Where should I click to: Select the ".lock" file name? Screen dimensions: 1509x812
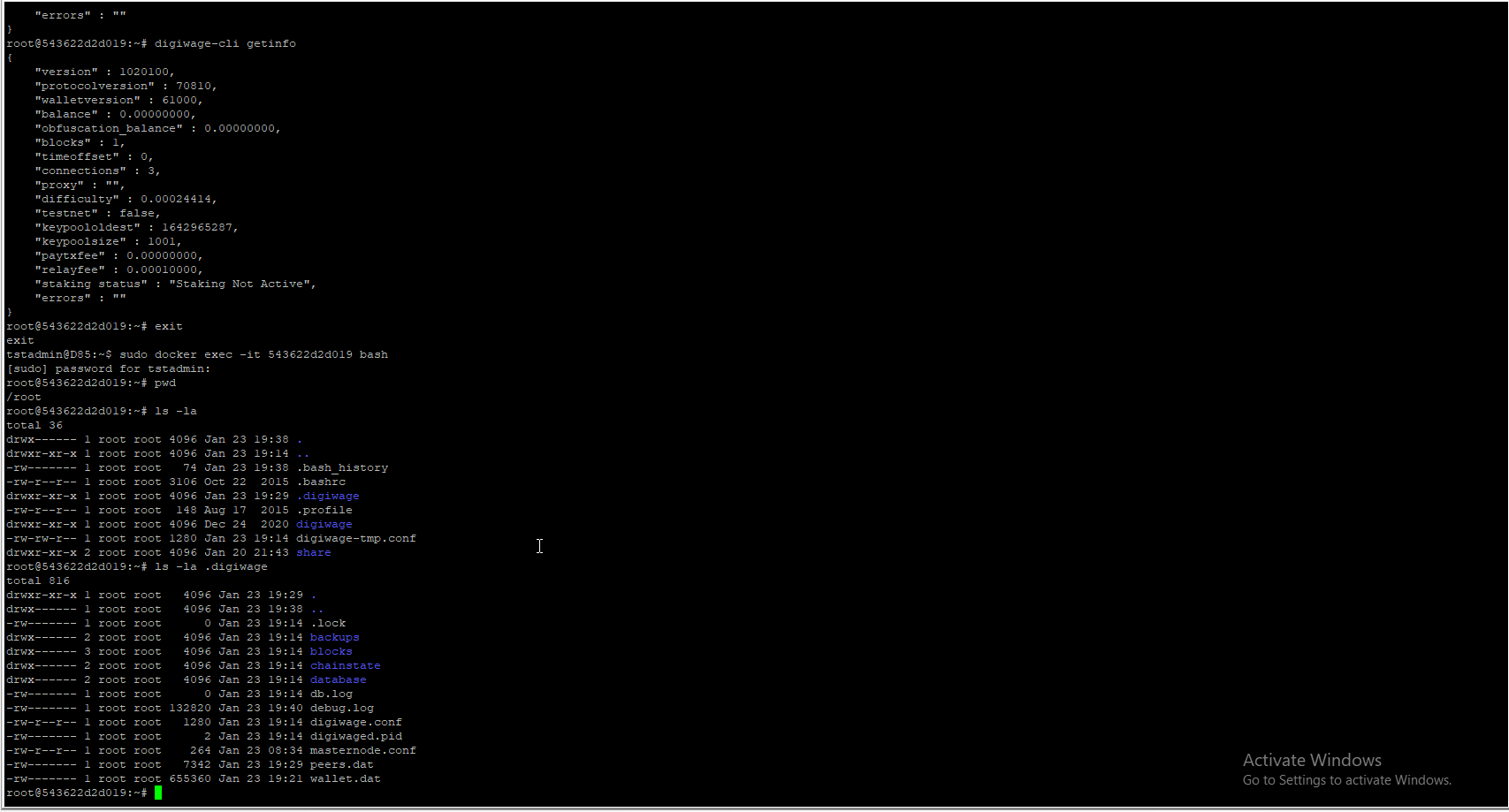pos(328,623)
